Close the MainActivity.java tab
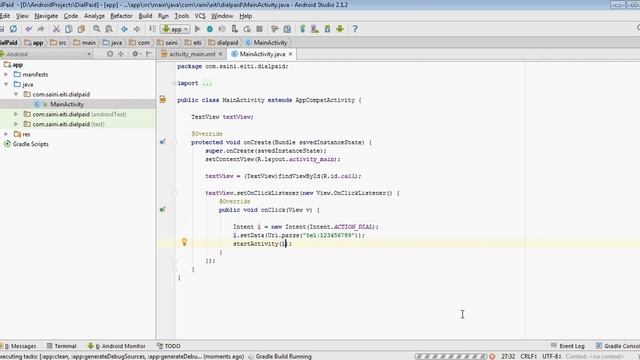The image size is (640, 360). click(x=290, y=54)
